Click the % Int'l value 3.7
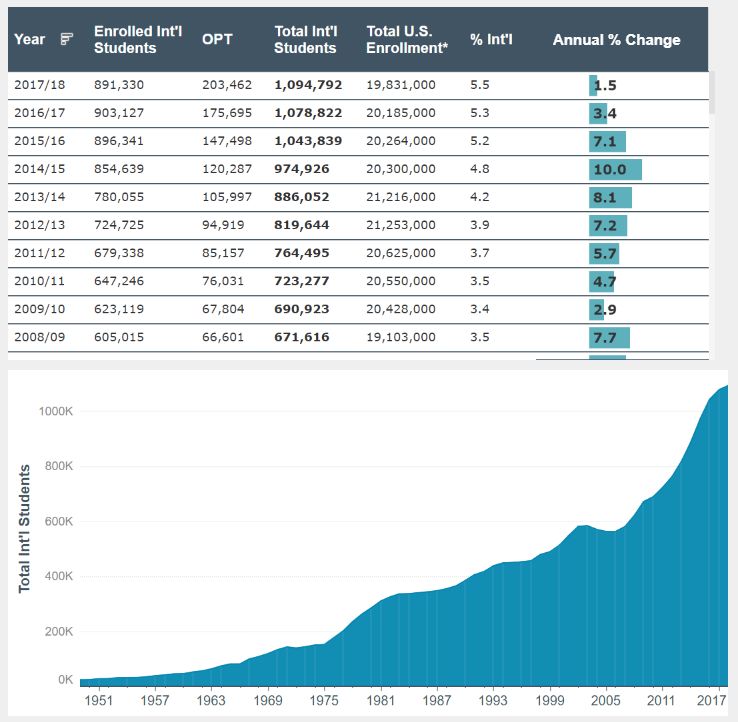The width and height of the screenshot is (738, 722). click(x=480, y=253)
